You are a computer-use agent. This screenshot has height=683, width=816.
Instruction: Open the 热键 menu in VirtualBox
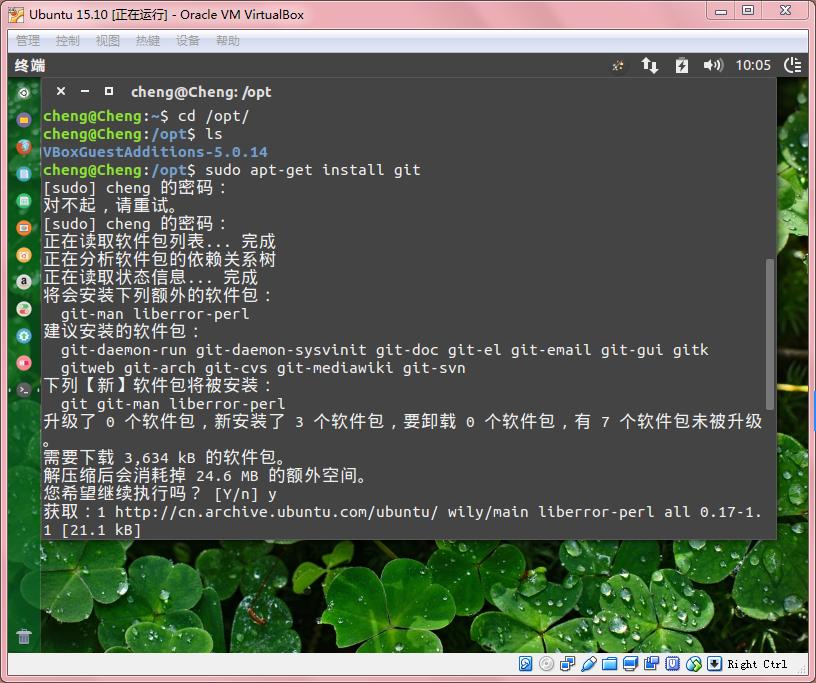tap(148, 41)
